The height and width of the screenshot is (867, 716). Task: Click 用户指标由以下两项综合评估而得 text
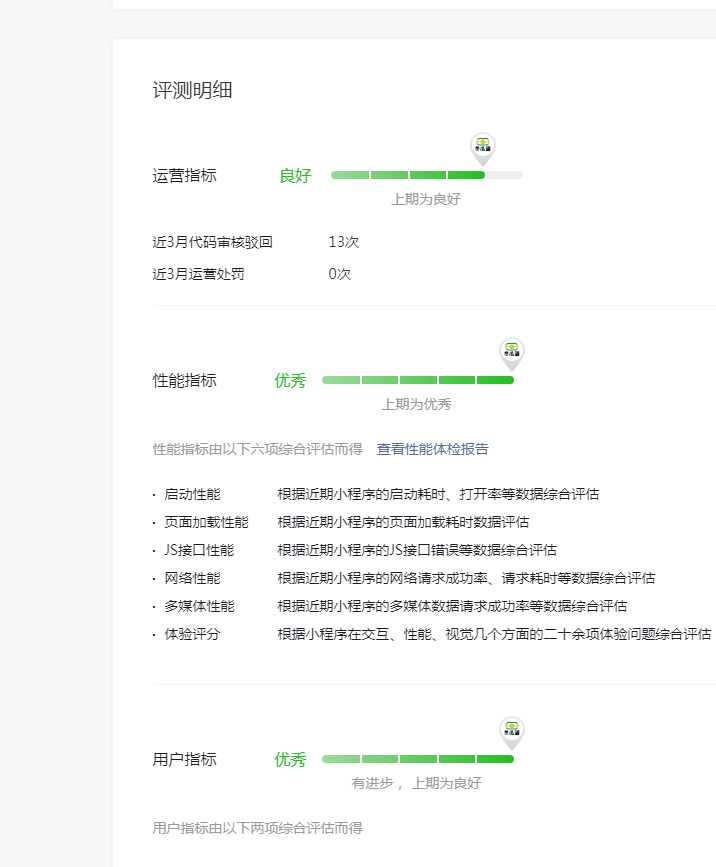click(258, 828)
